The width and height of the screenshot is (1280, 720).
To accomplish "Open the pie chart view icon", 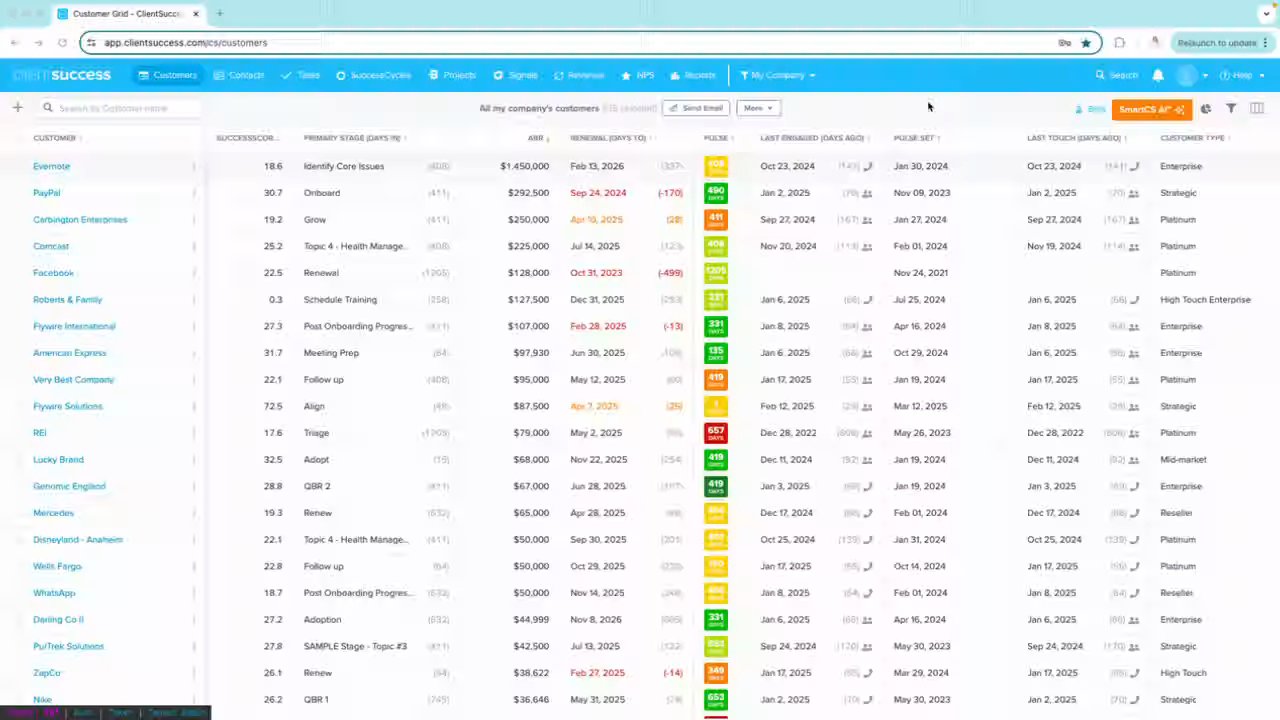I will click(1206, 109).
